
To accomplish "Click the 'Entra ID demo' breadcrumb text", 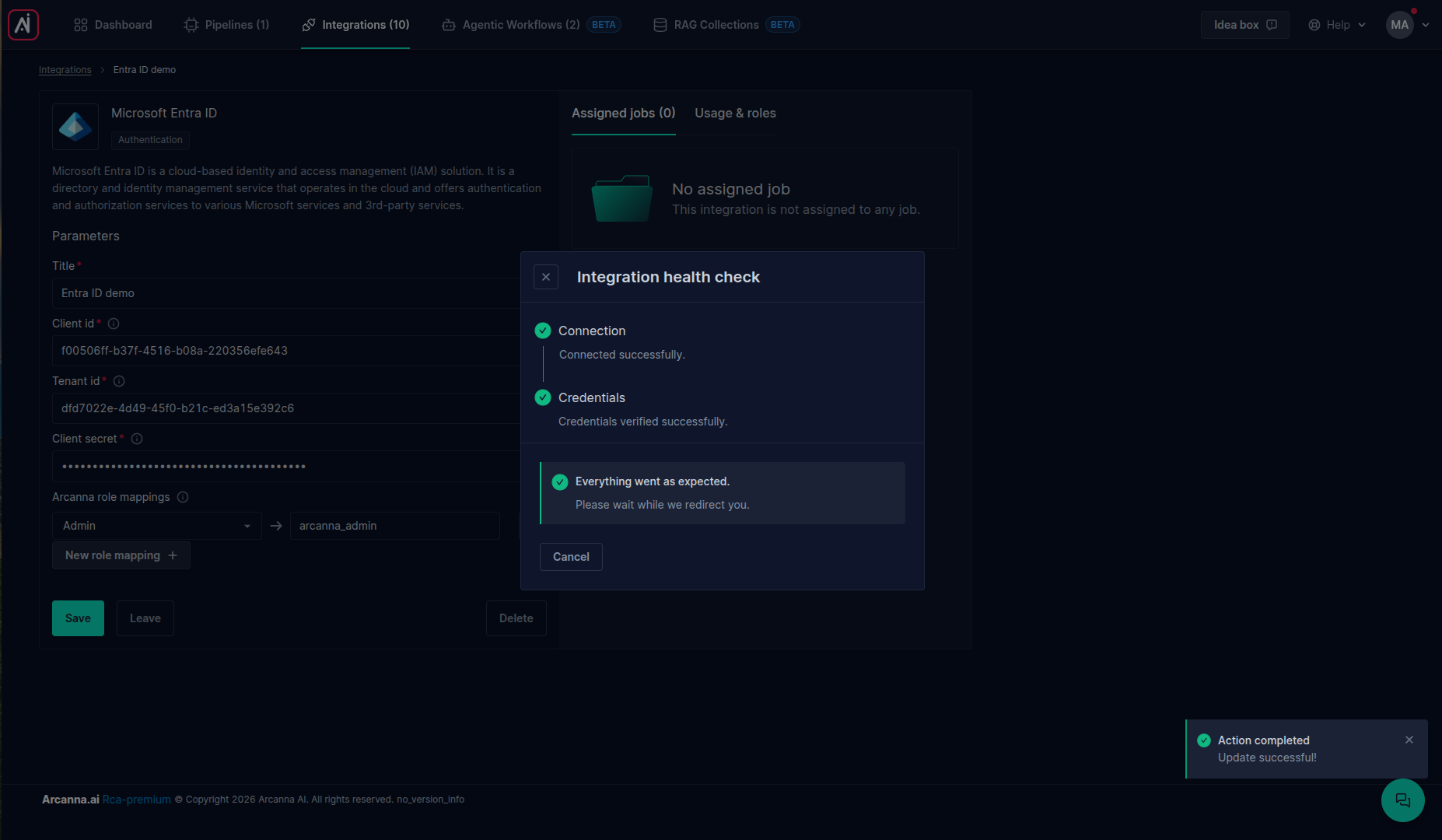I will (145, 70).
